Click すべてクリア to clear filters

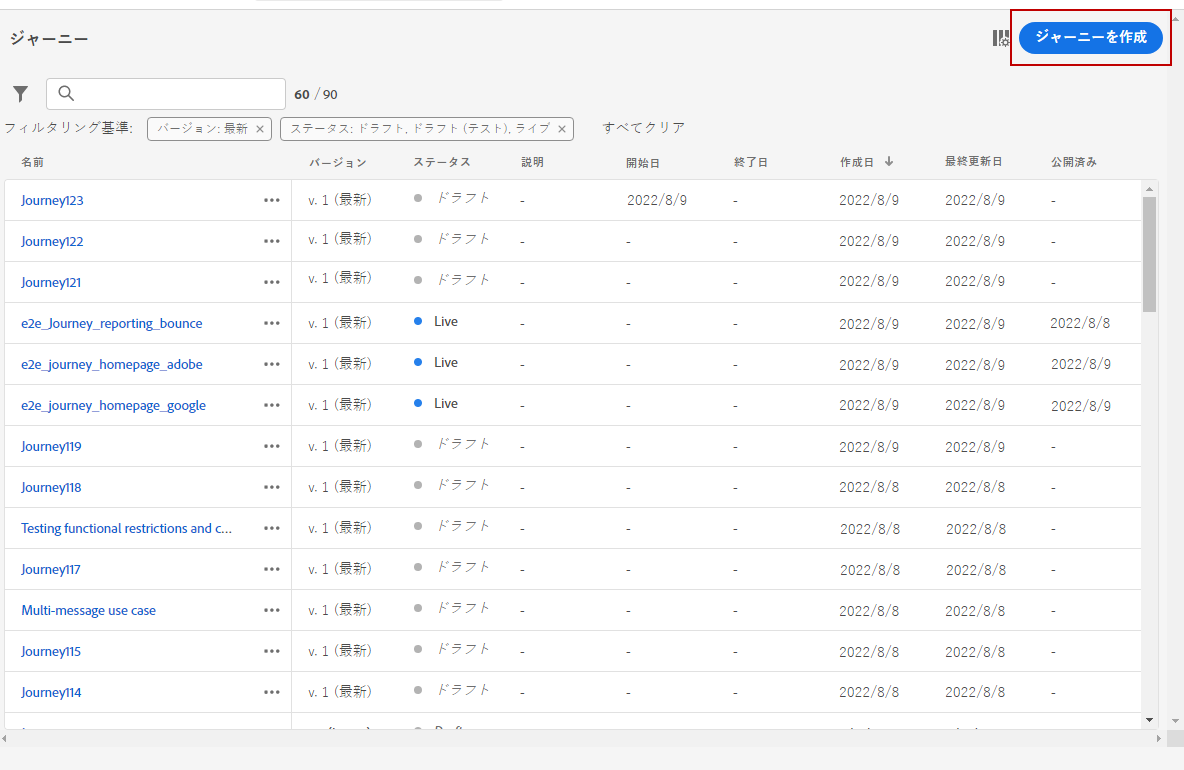(x=643, y=128)
